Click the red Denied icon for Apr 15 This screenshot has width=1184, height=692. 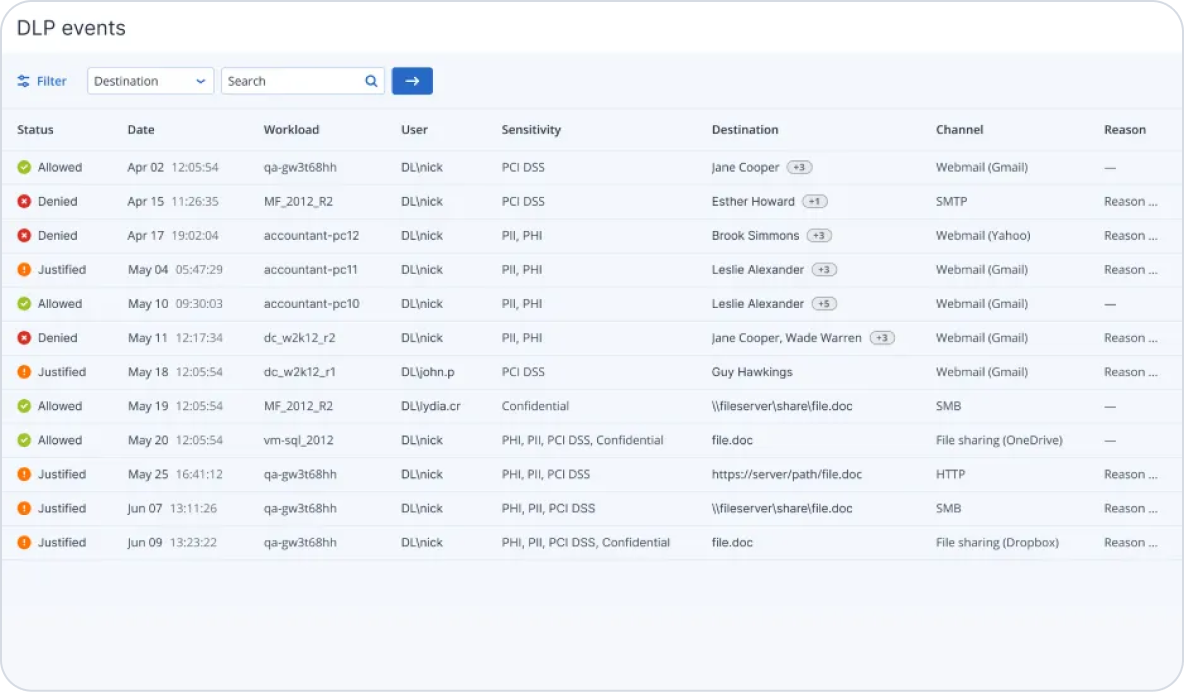click(24, 202)
